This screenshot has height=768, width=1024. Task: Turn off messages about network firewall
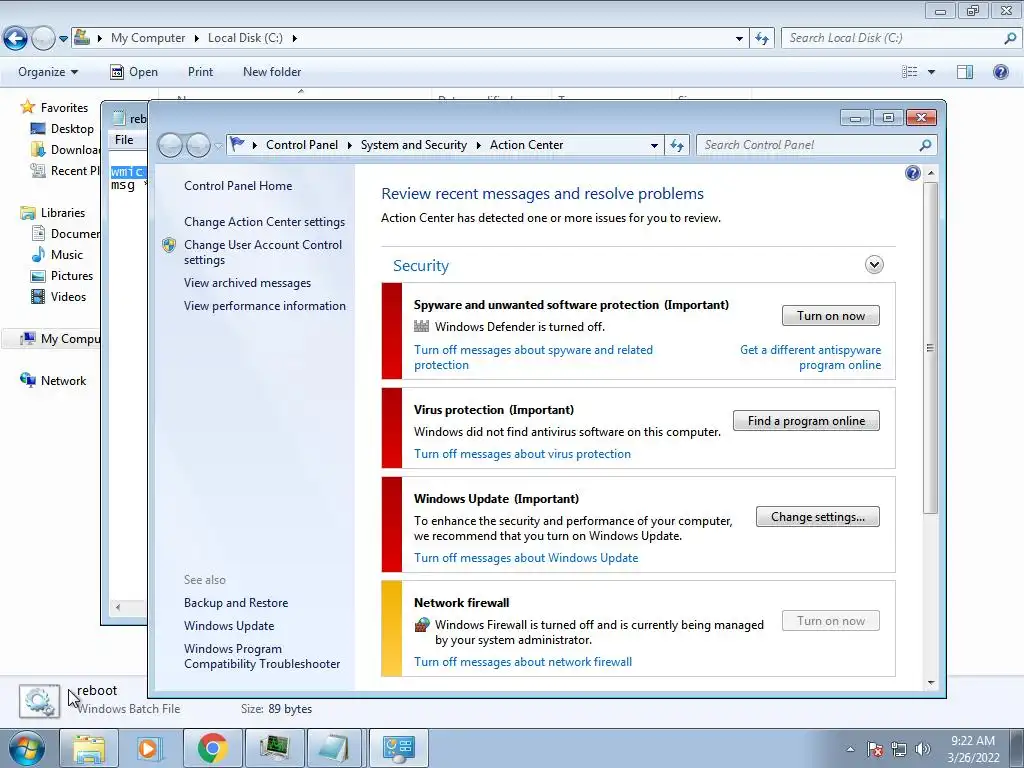click(522, 662)
